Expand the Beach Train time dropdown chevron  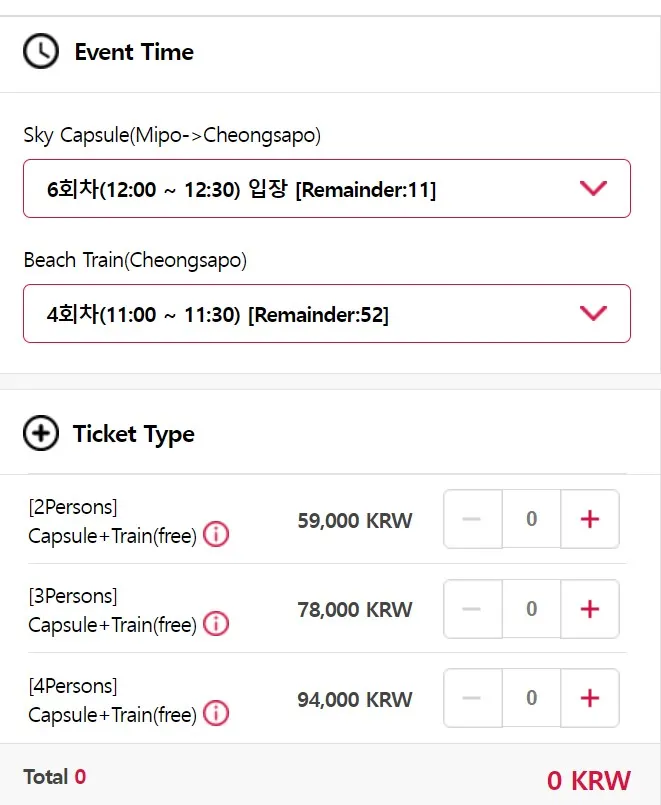click(x=593, y=313)
